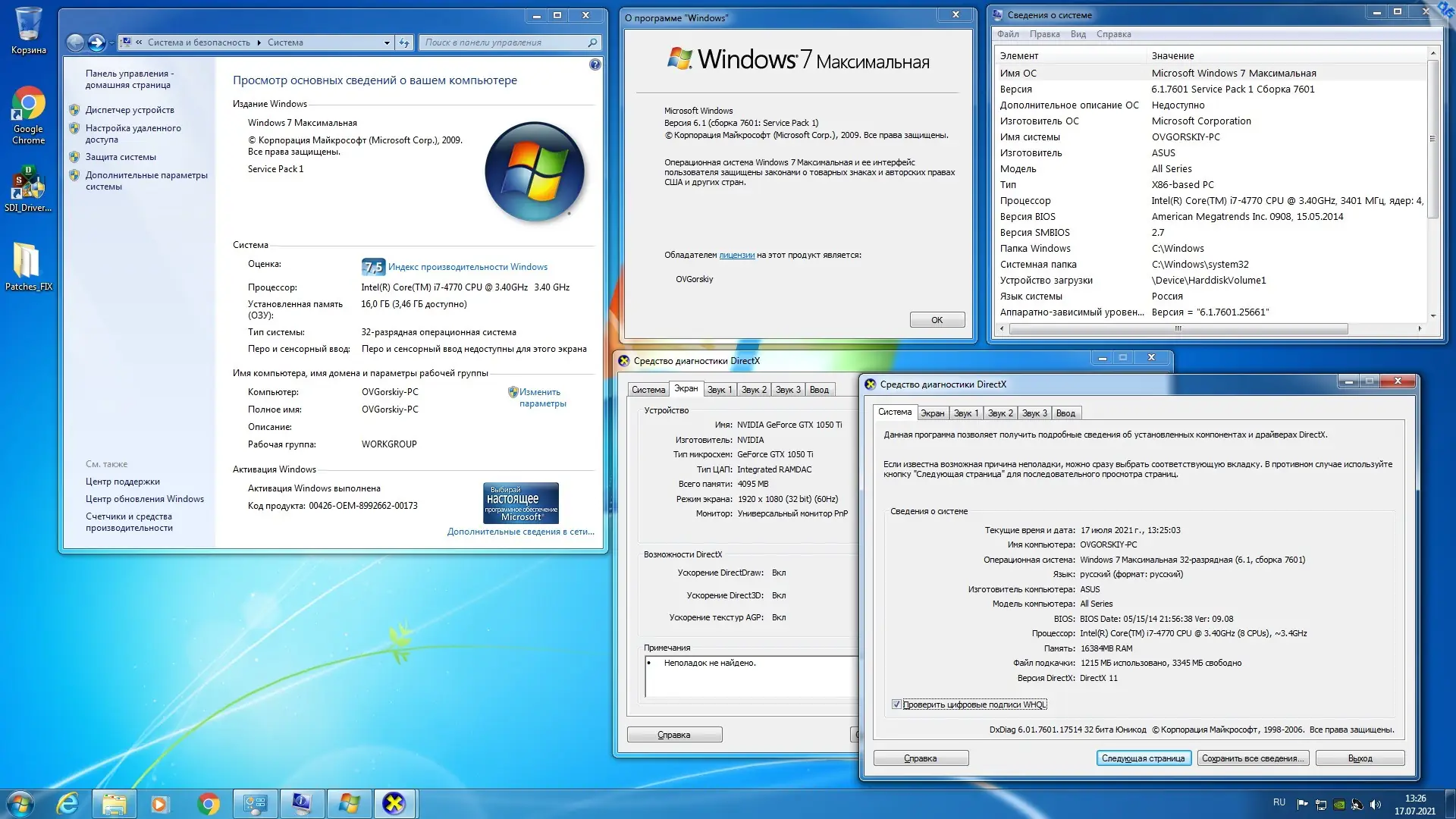Click the Start orb button
The image size is (1456, 819).
(21, 804)
